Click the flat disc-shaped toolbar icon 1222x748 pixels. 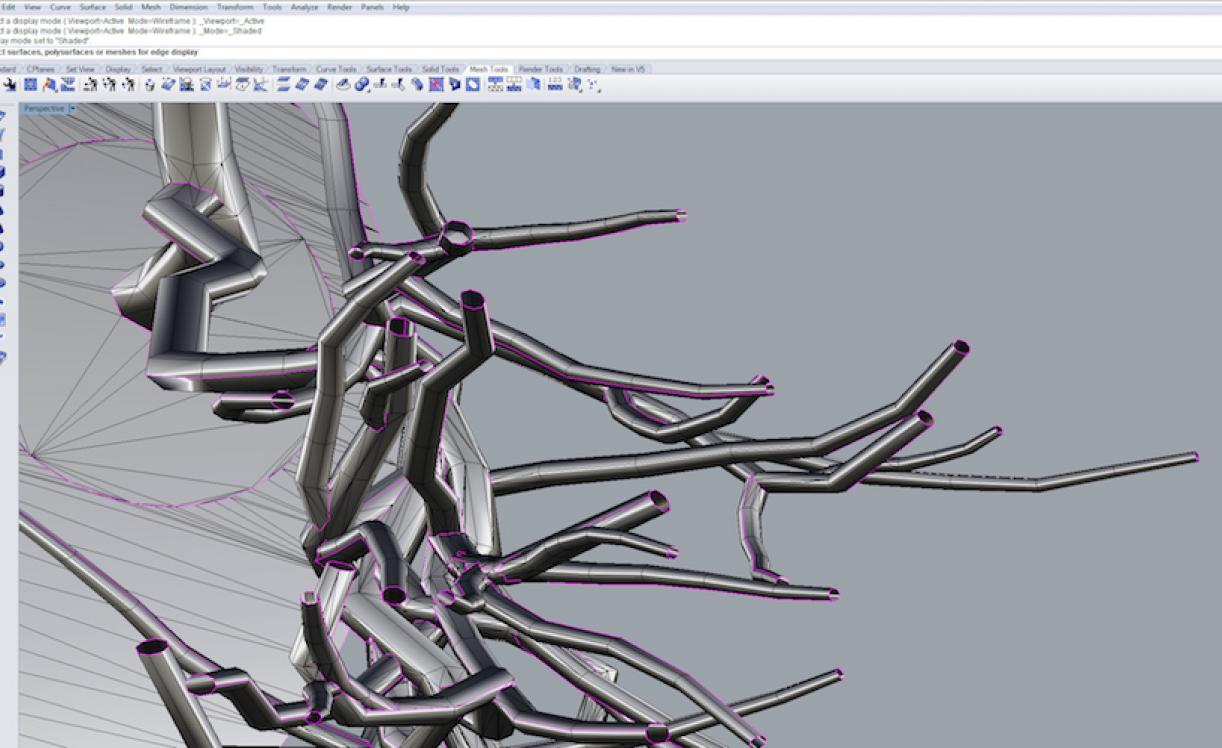pyautogui.click(x=343, y=85)
